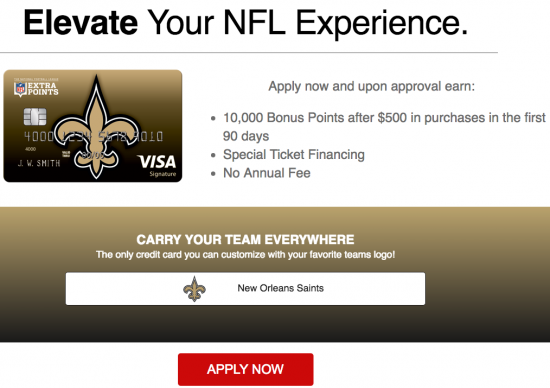Click the "Special Ticket Financing" bullet

294,154
